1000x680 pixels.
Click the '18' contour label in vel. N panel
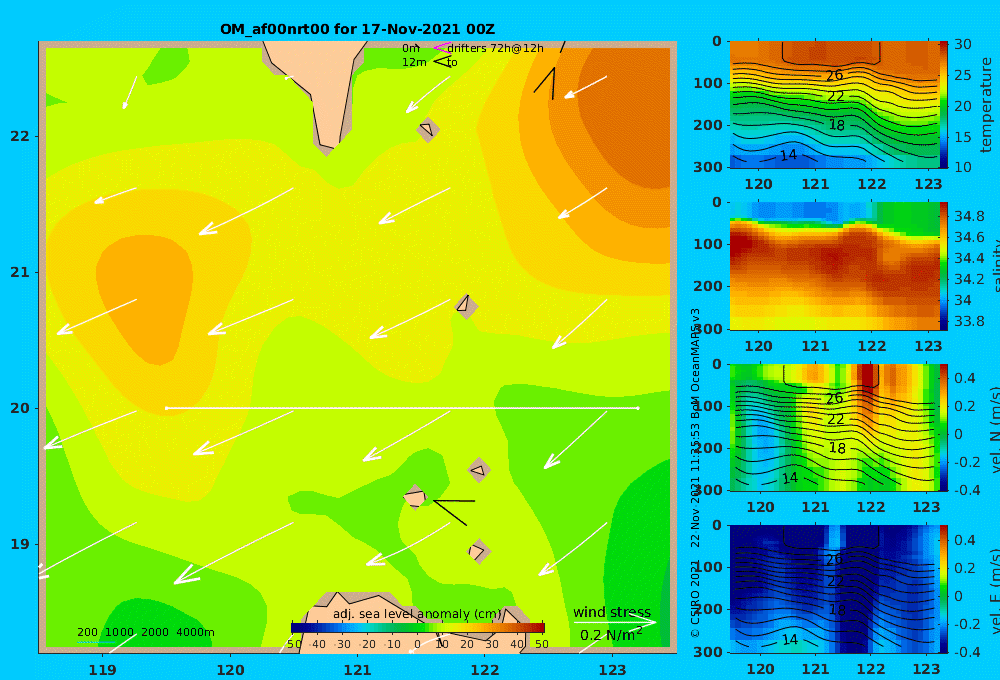[x=837, y=448]
